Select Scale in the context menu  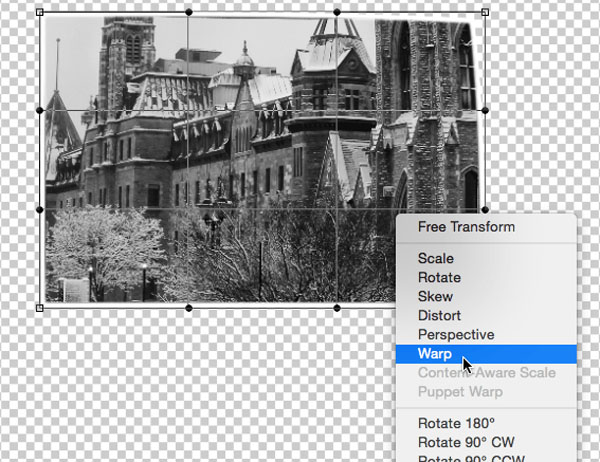[486, 258]
